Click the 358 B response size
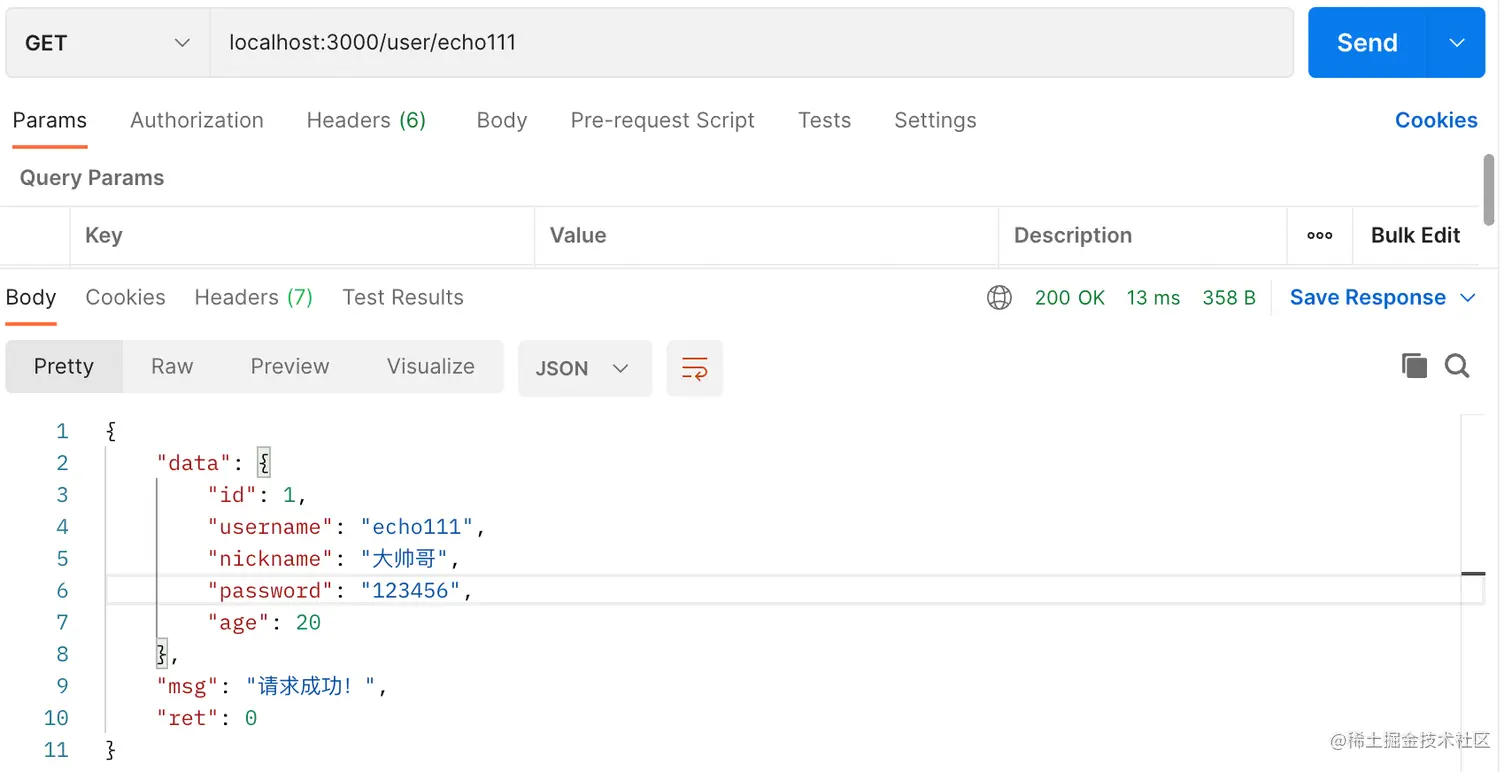 1229,298
